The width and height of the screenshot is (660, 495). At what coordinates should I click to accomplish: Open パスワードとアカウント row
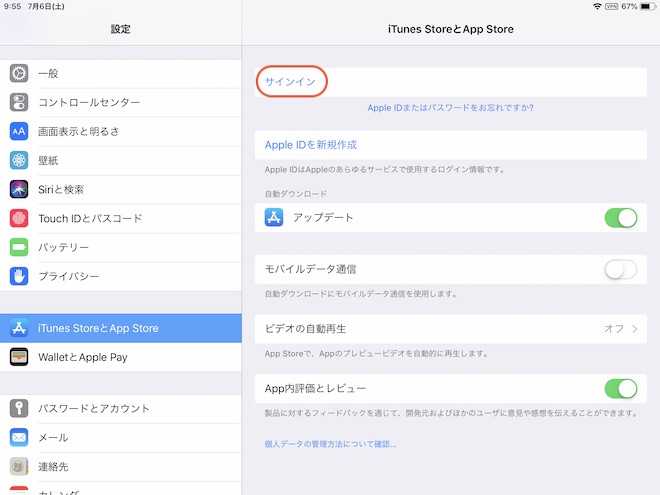121,408
